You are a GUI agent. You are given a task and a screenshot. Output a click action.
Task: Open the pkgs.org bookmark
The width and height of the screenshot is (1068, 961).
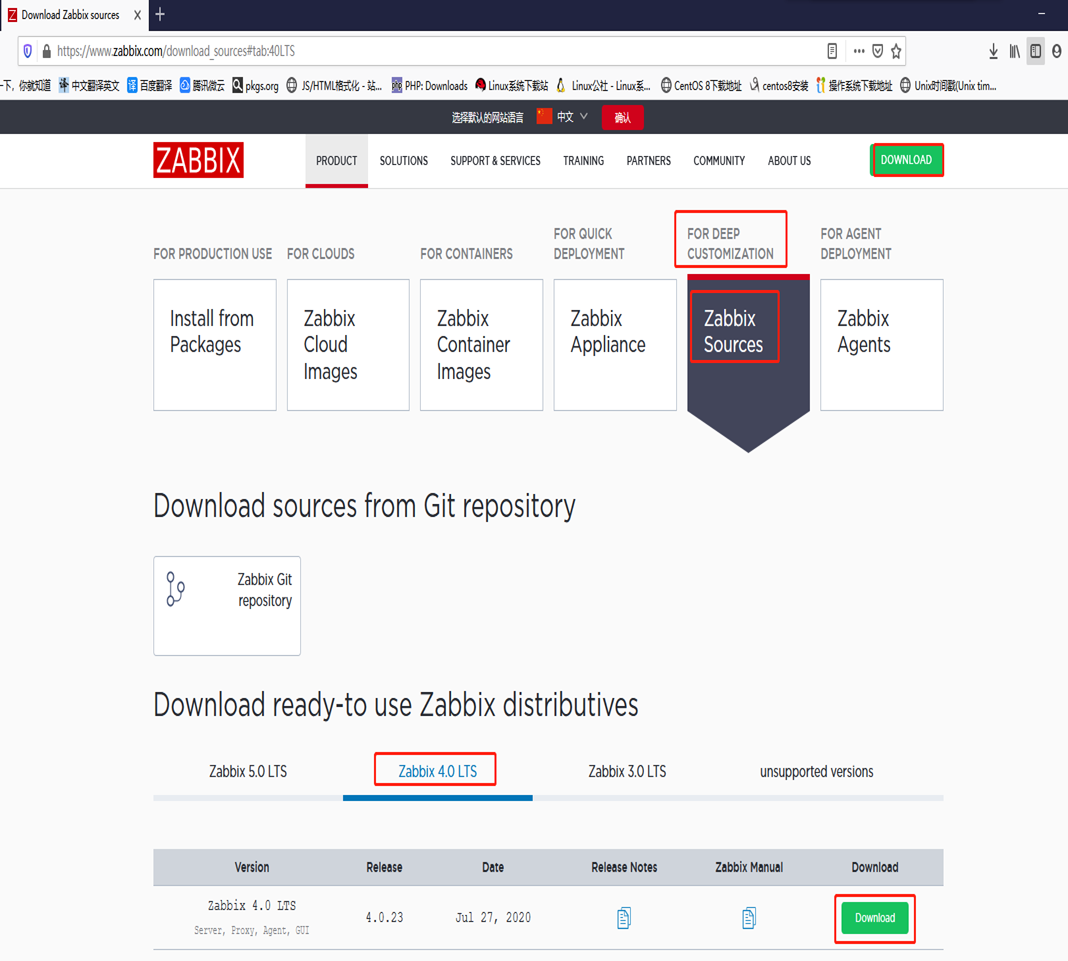point(255,85)
